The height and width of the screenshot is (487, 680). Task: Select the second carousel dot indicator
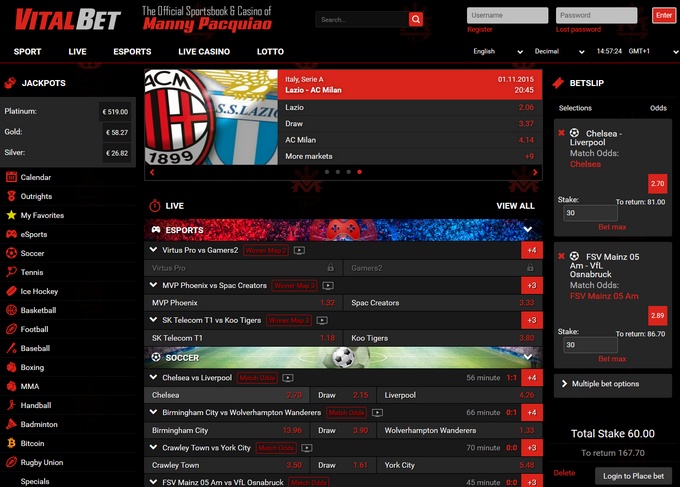pyautogui.click(x=338, y=172)
